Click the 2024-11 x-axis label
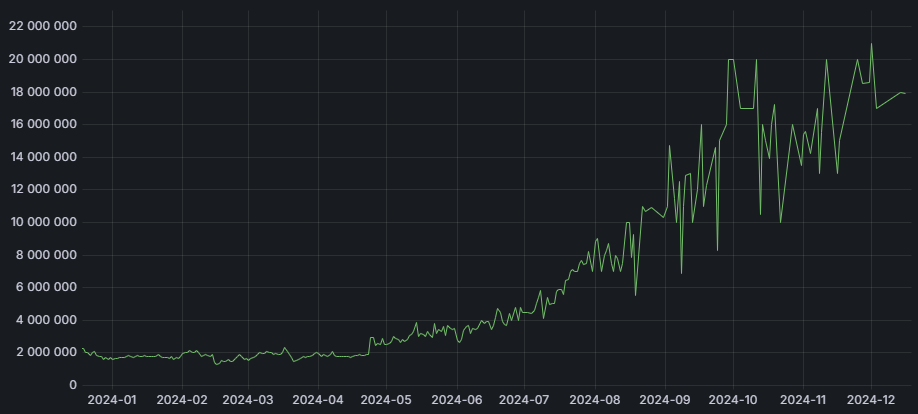 pyautogui.click(x=803, y=399)
